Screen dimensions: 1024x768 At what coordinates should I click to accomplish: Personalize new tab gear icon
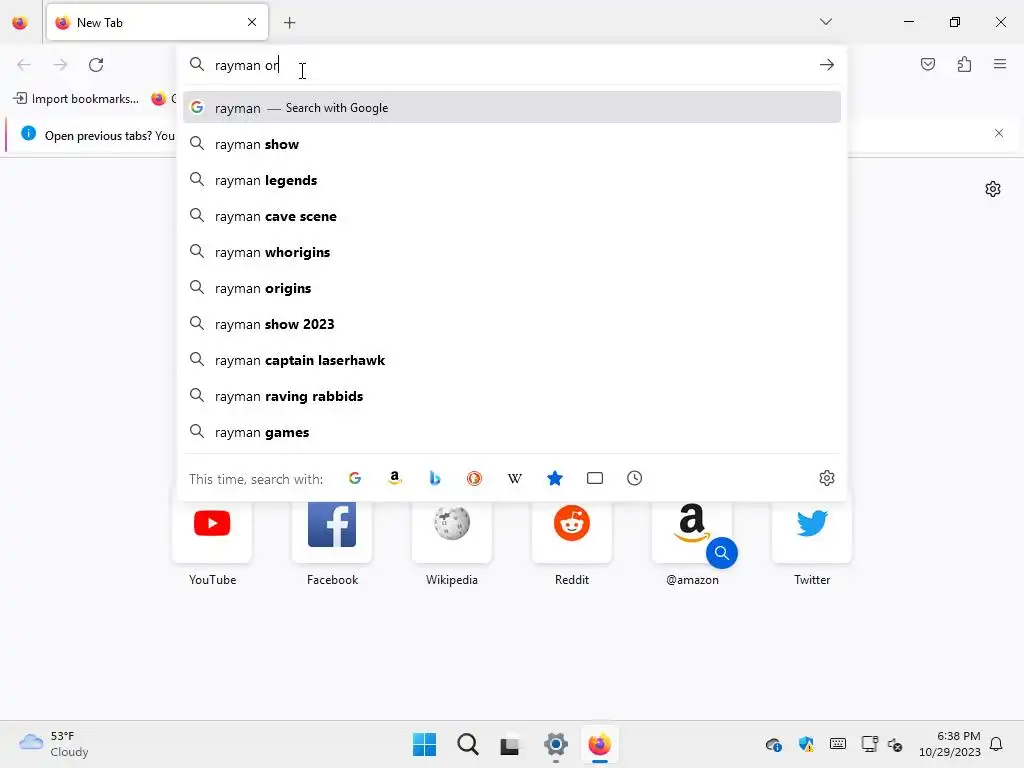coord(993,189)
